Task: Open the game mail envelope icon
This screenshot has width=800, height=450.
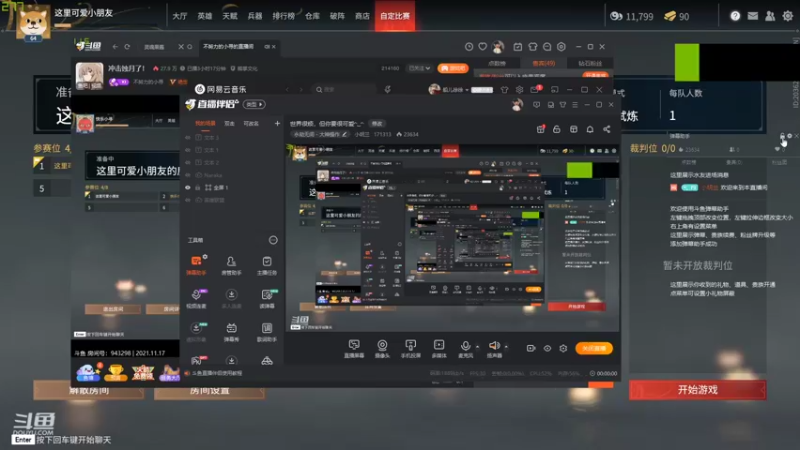Action: (753, 16)
